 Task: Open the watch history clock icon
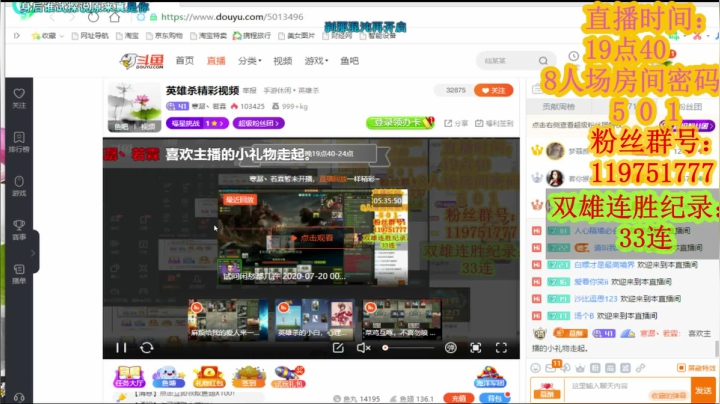[x=574, y=56]
